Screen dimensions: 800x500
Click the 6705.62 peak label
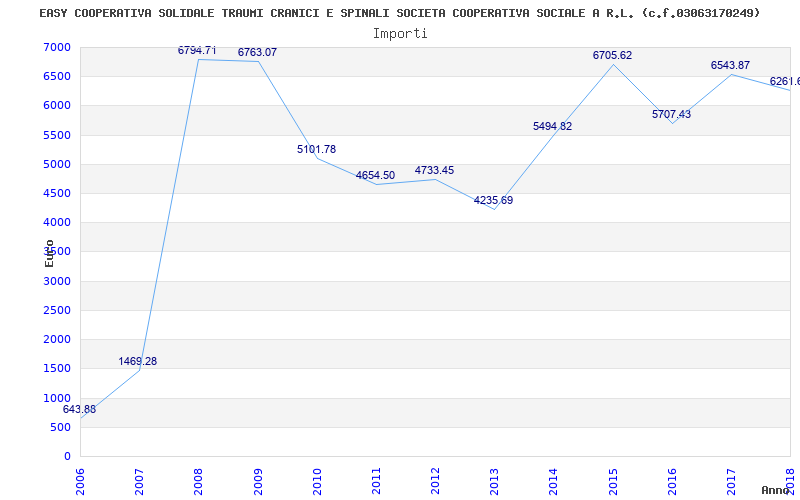[x=612, y=55]
